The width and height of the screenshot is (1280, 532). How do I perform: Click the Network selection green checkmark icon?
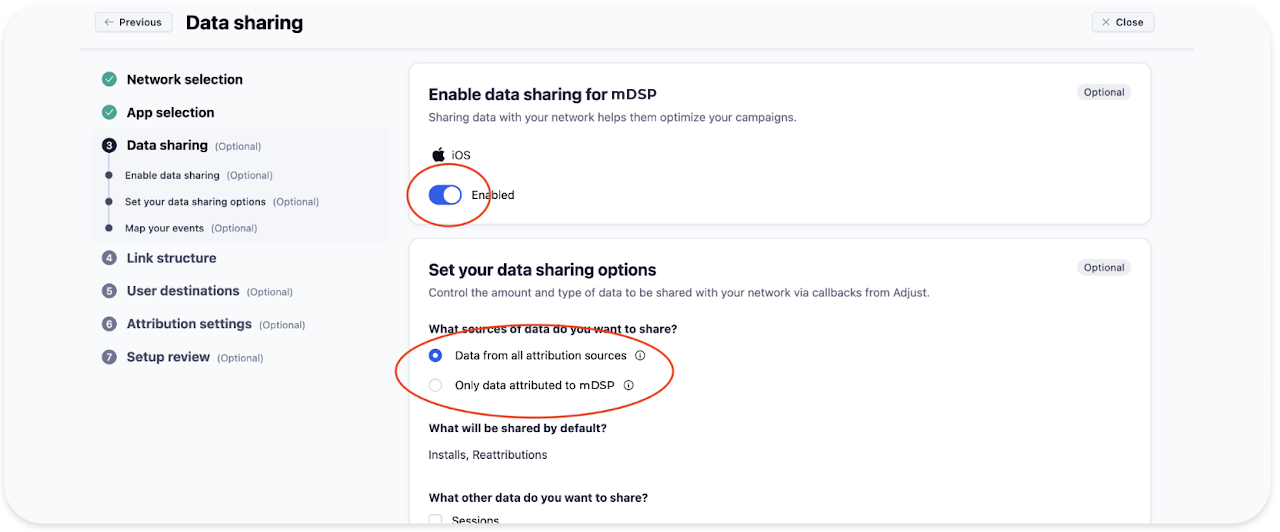[x=109, y=80]
